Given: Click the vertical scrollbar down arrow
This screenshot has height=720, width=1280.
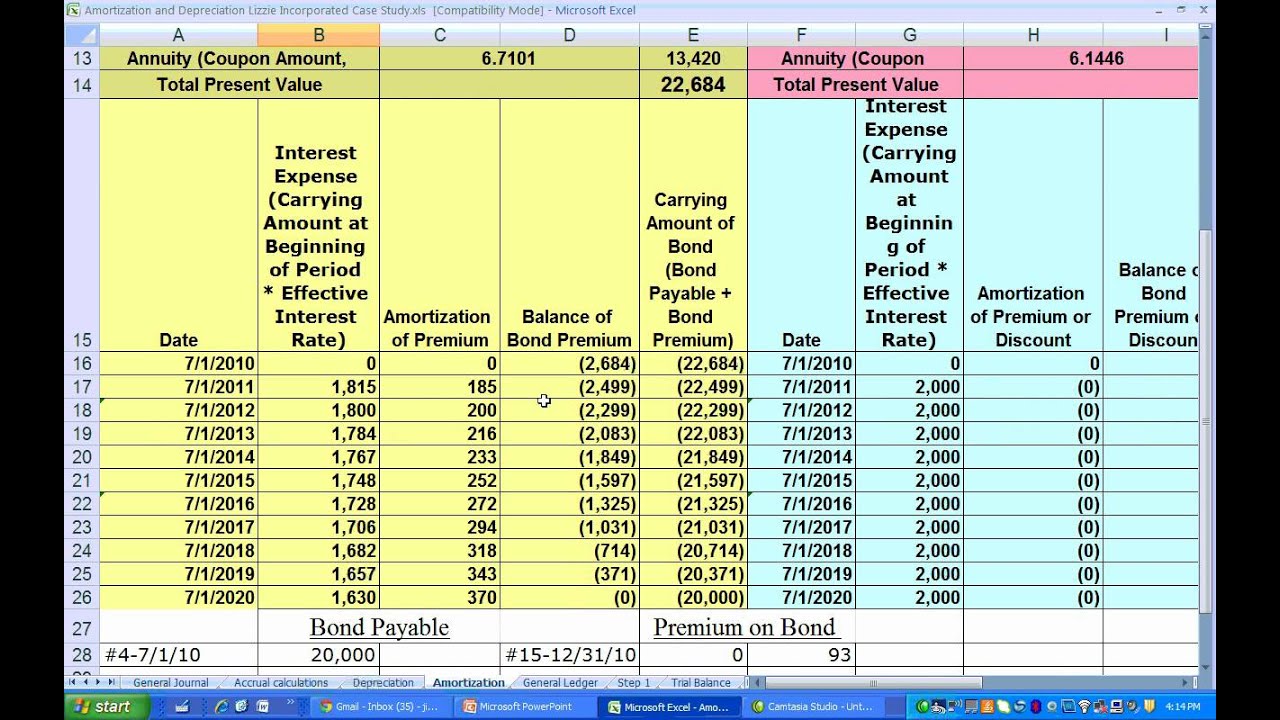Looking at the screenshot, I should pyautogui.click(x=1206, y=668).
